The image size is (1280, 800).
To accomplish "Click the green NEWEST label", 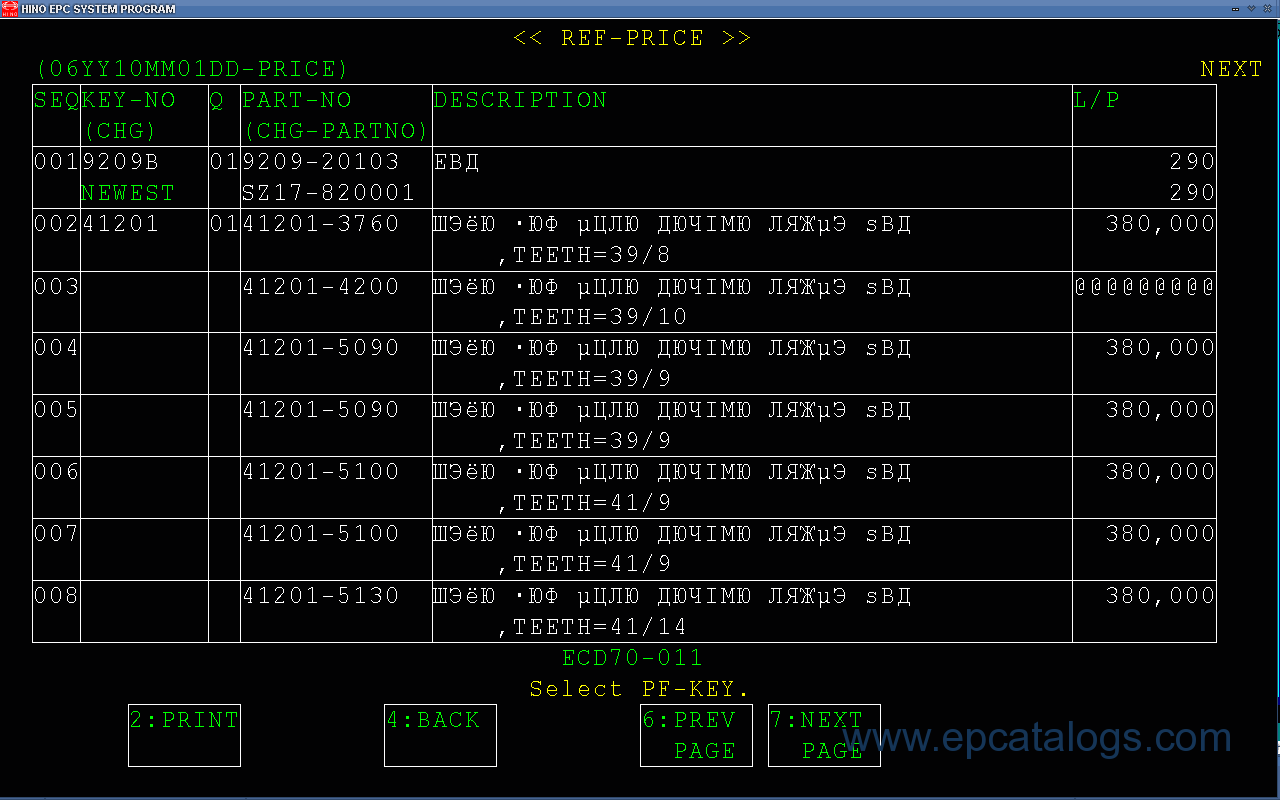I will pyautogui.click(x=128, y=193).
